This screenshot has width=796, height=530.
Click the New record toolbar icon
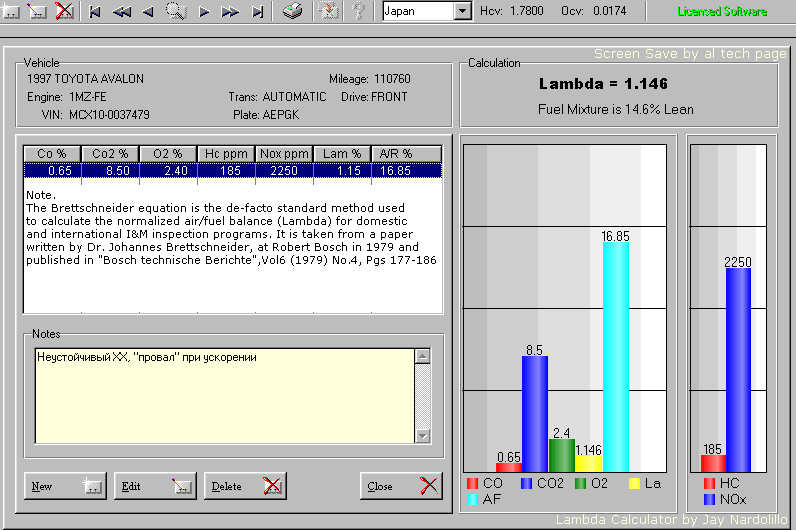pos(12,12)
